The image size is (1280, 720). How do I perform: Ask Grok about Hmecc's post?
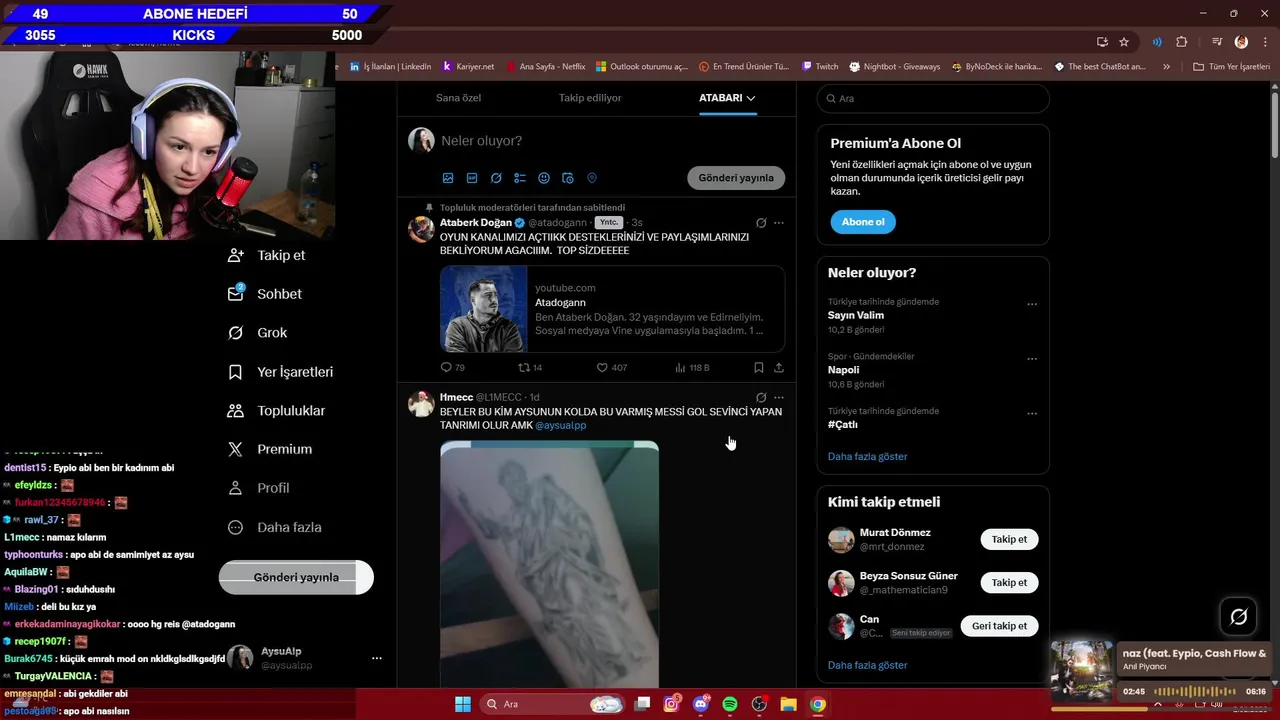761,397
